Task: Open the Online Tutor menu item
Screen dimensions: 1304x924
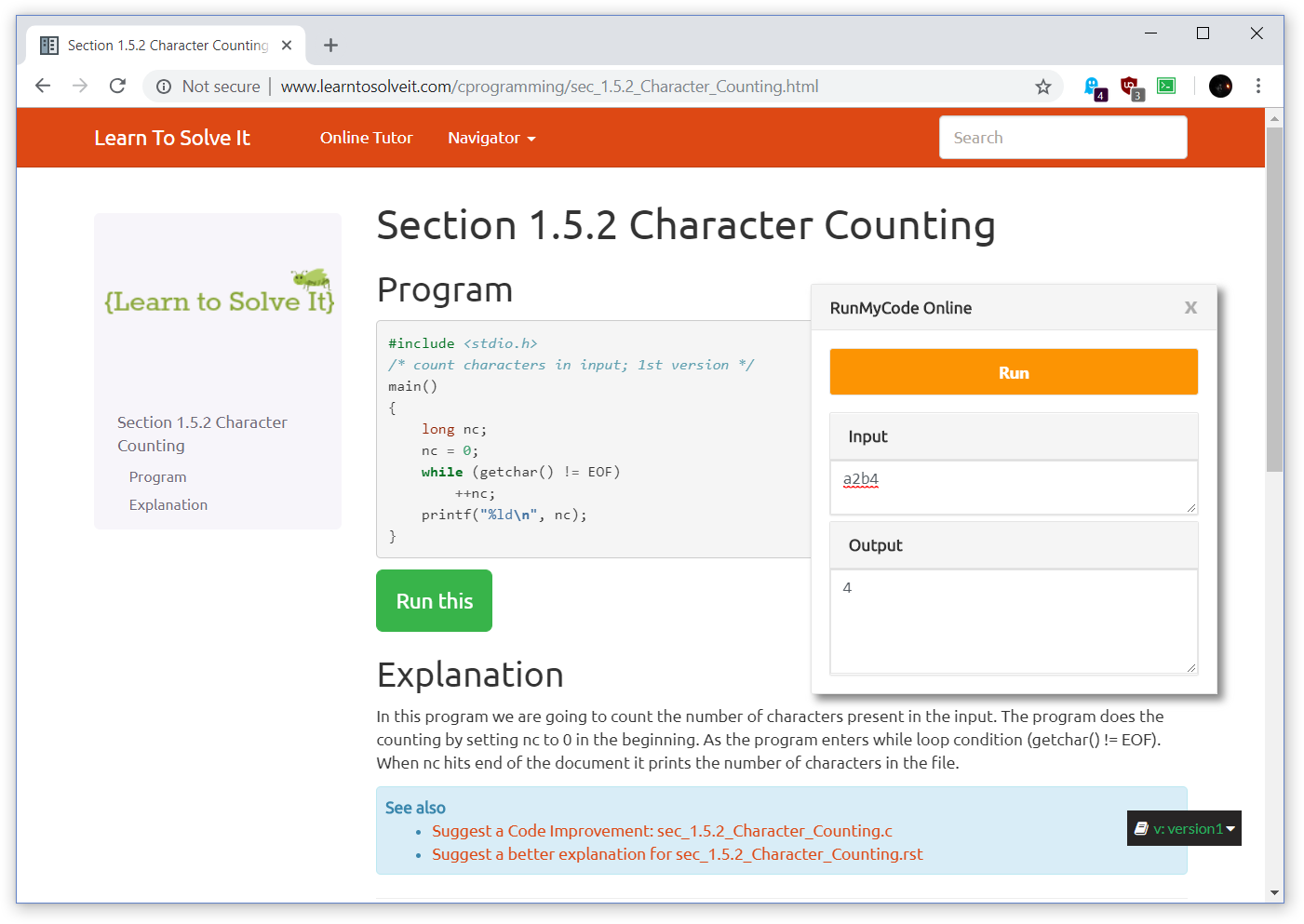Action: pos(366,138)
